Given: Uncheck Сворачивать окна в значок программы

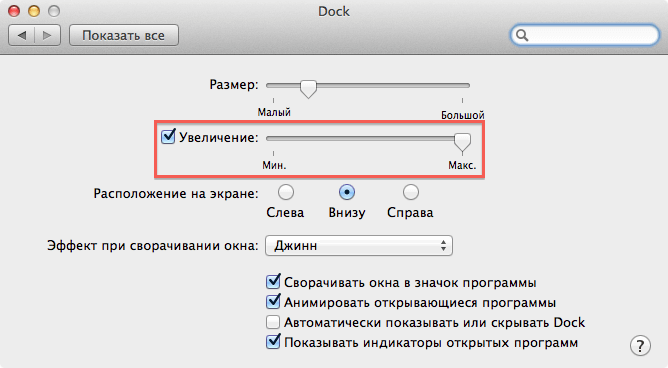Looking at the screenshot, I should (273, 282).
